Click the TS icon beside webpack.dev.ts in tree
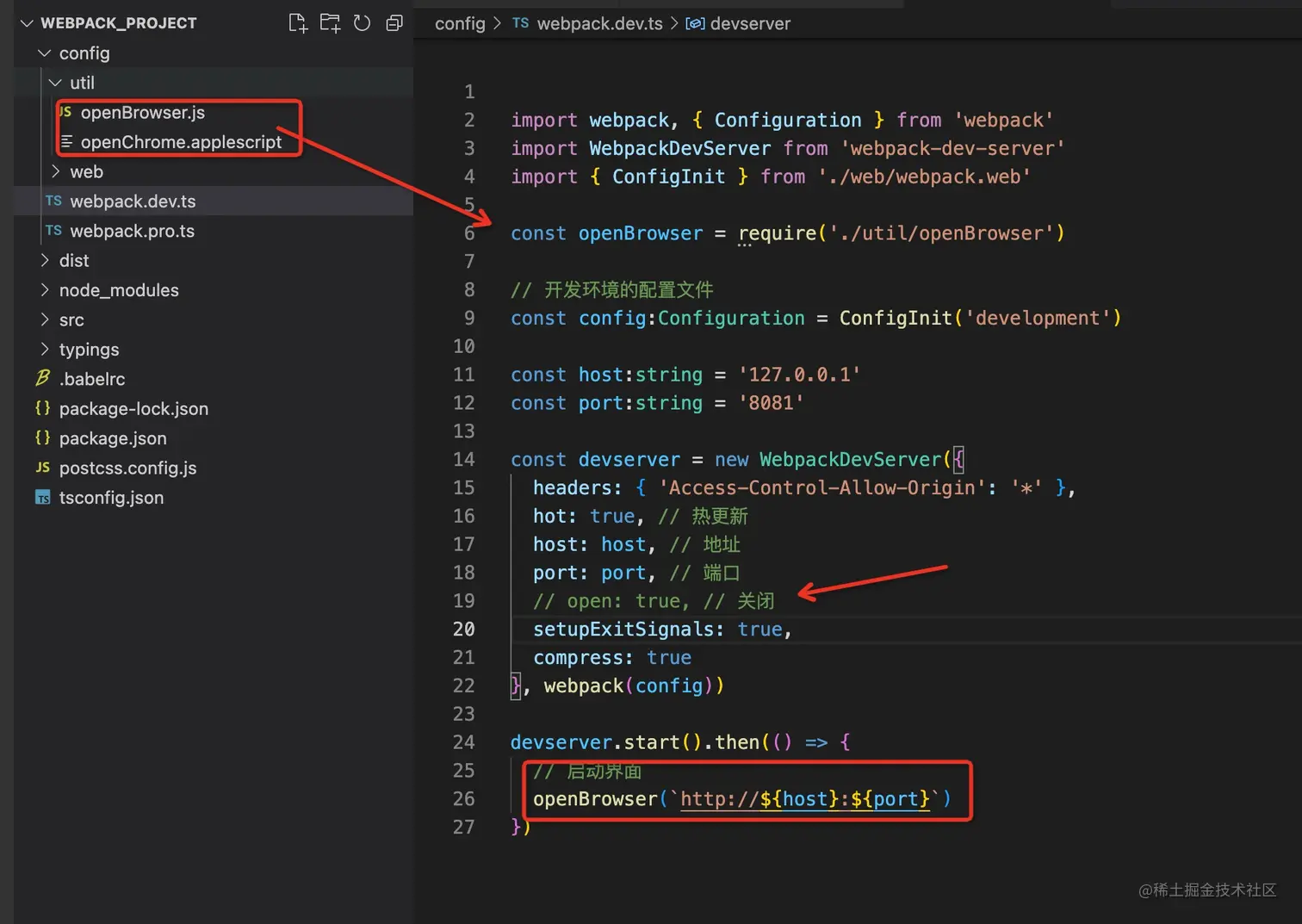 coord(53,201)
